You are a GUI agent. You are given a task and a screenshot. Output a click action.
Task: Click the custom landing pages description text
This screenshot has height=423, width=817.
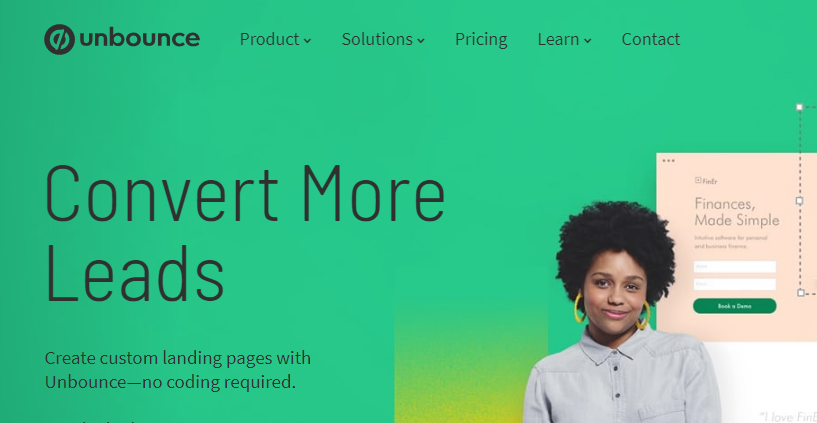click(178, 370)
